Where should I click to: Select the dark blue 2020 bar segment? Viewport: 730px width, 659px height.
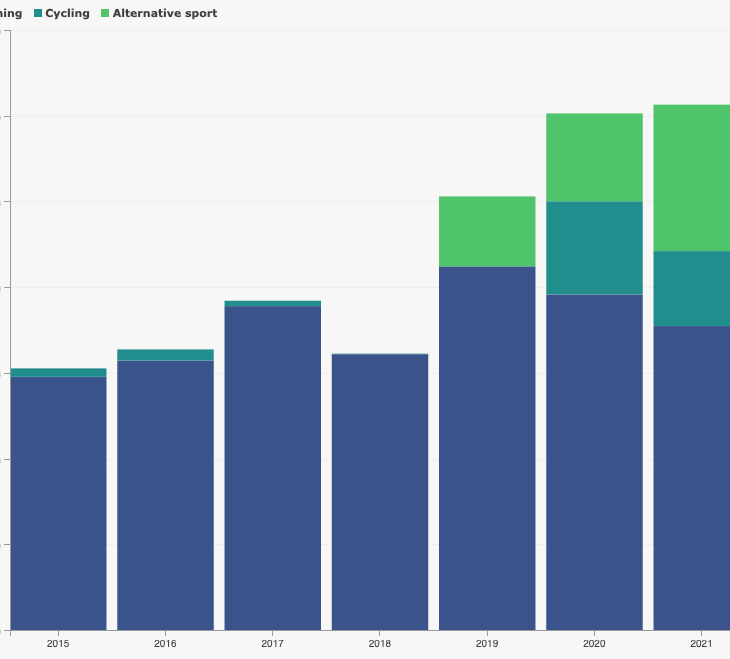[594, 461]
